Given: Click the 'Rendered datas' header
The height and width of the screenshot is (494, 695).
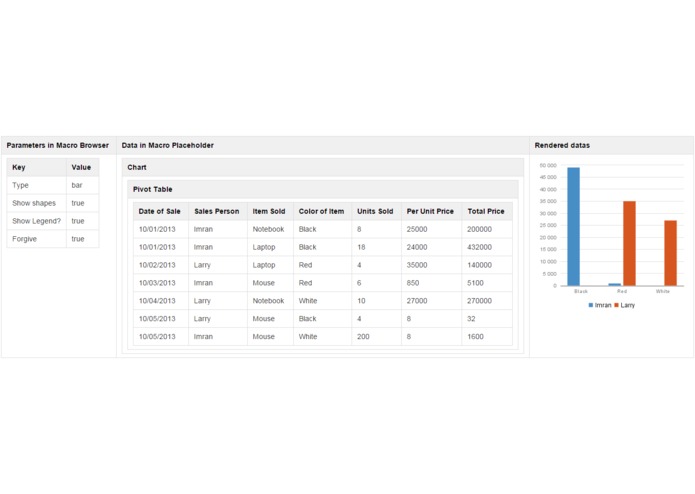Looking at the screenshot, I should pyautogui.click(x=611, y=145).
